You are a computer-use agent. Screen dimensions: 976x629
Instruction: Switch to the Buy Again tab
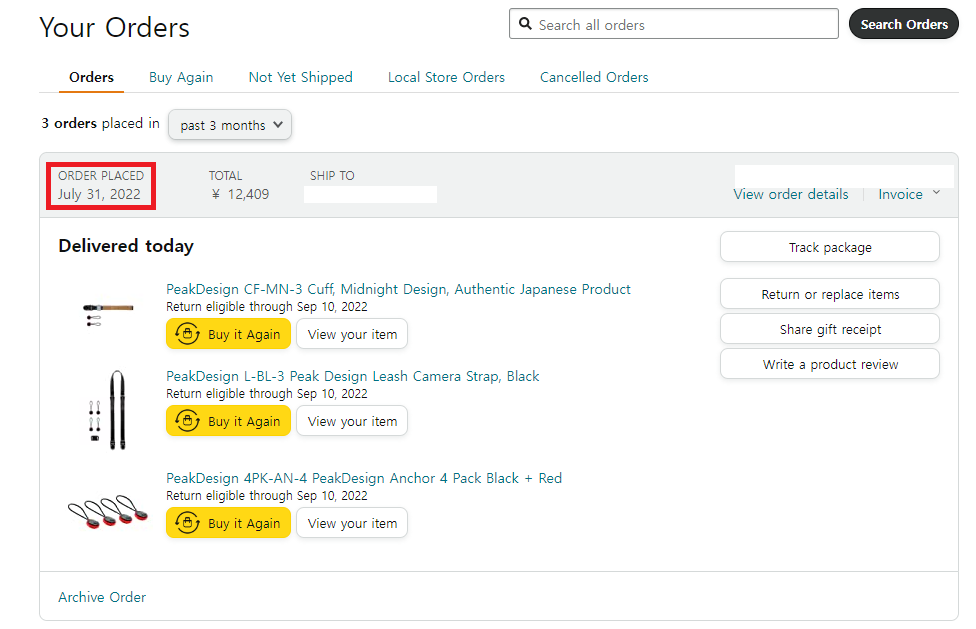pos(181,77)
